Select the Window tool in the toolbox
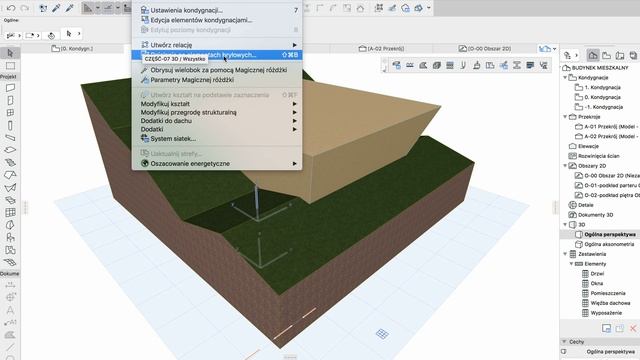This screenshot has height=360, width=640. coord(10,113)
